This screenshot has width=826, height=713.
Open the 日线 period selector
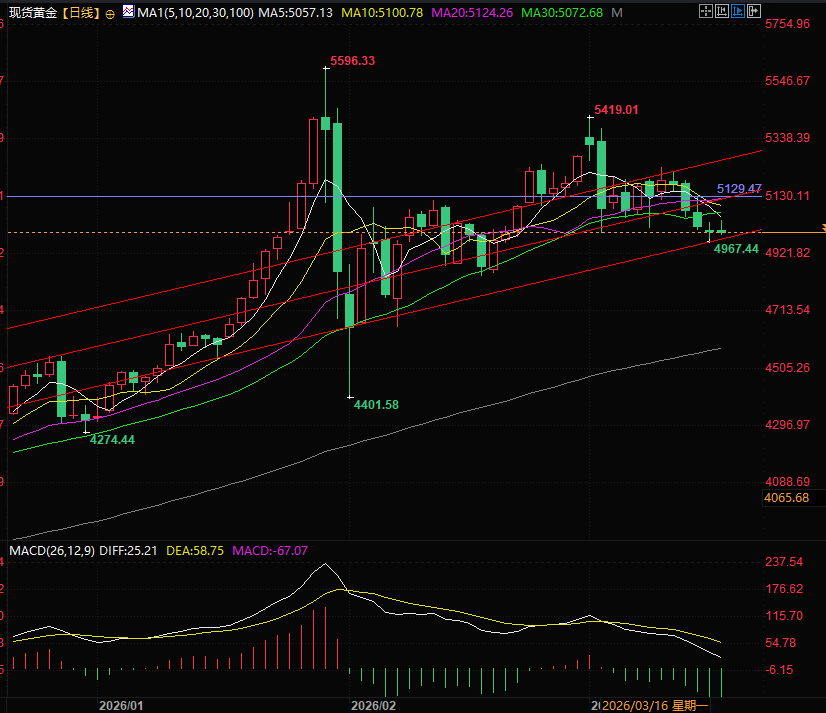82,13
